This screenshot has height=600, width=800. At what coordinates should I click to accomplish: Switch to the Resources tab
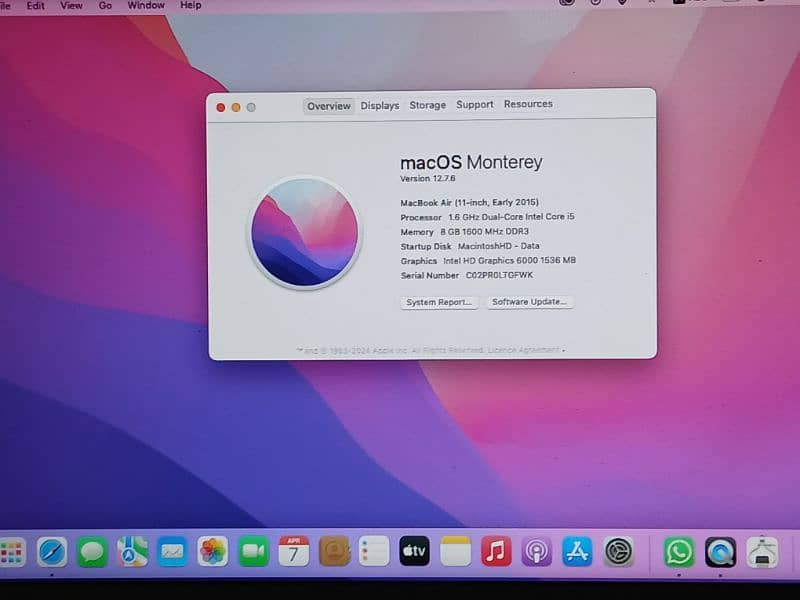tap(528, 104)
